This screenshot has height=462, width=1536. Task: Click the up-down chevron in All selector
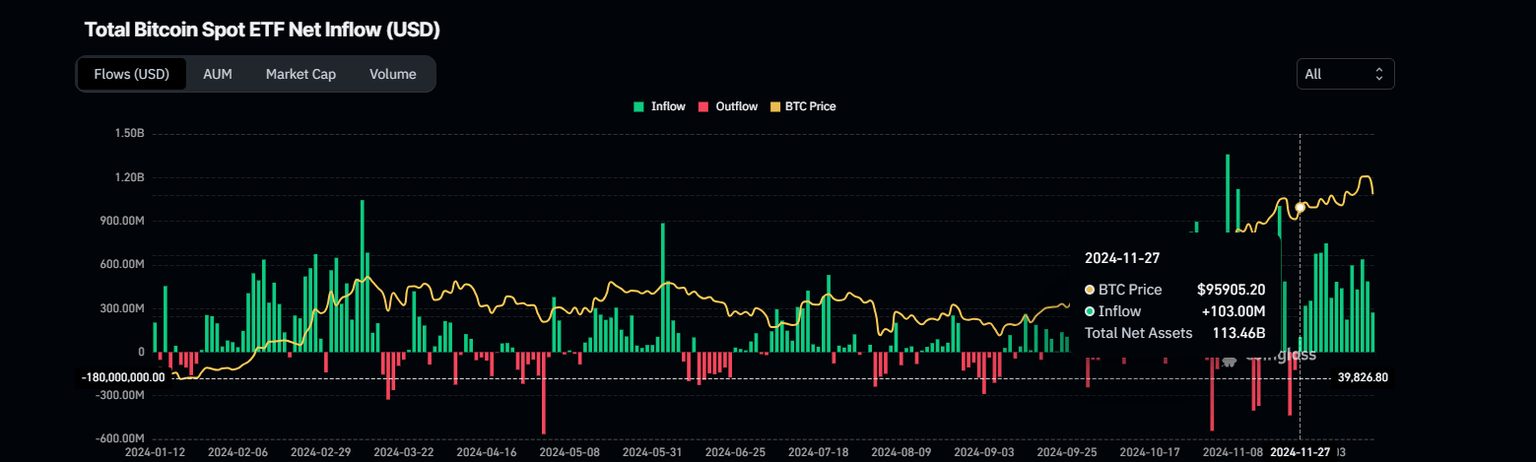(x=1378, y=74)
